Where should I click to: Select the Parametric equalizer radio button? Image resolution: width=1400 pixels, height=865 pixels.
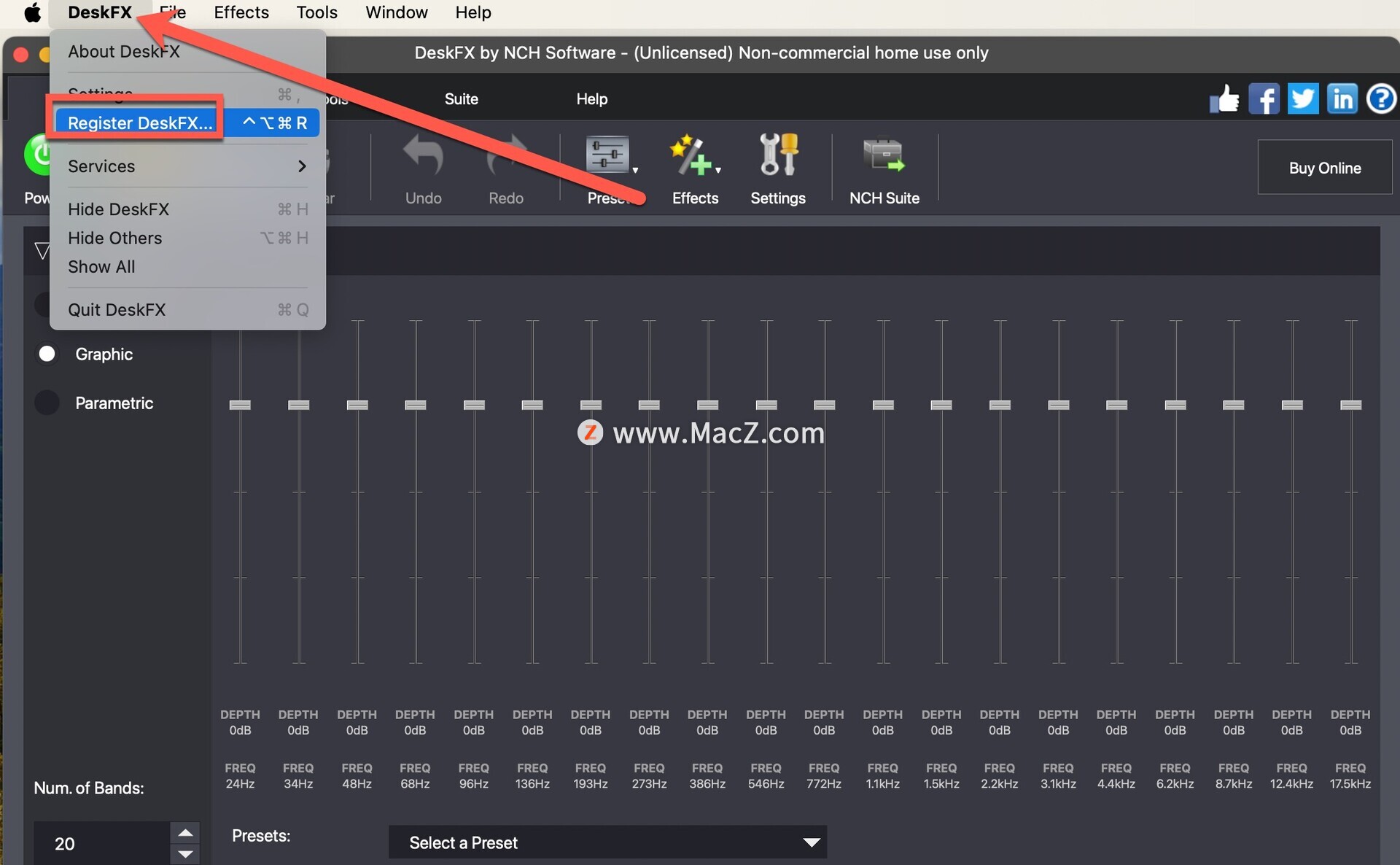tap(47, 403)
